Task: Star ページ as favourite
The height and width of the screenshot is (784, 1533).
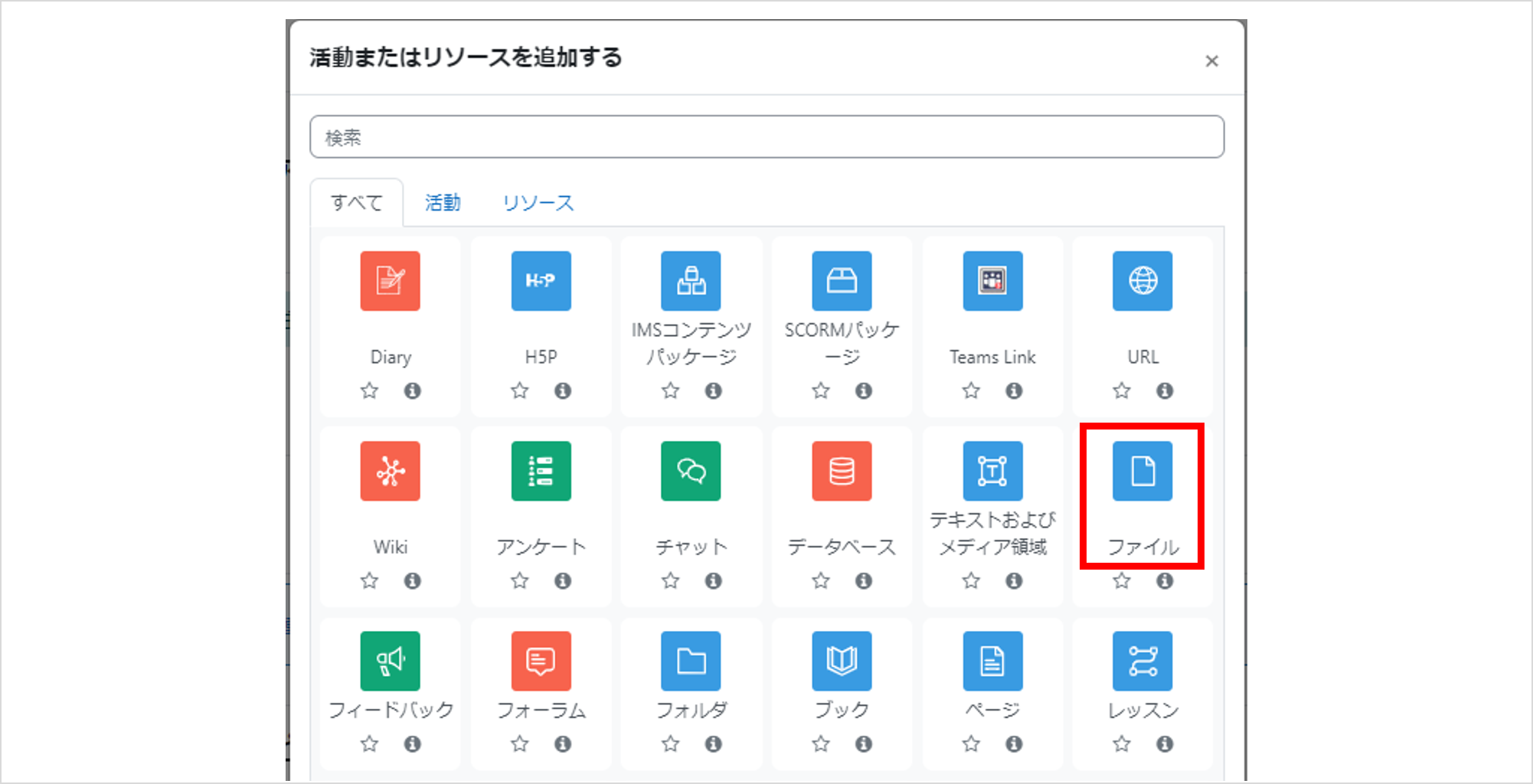Action: [x=971, y=743]
